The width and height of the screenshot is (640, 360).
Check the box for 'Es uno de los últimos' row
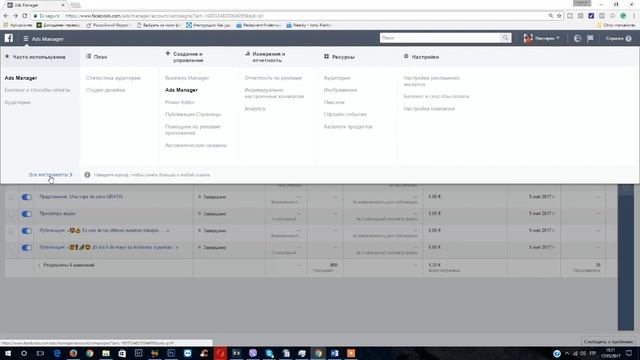point(11,231)
